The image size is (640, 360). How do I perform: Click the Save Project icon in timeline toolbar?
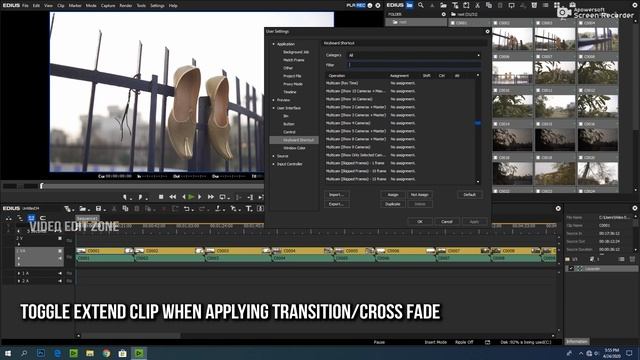point(98,209)
